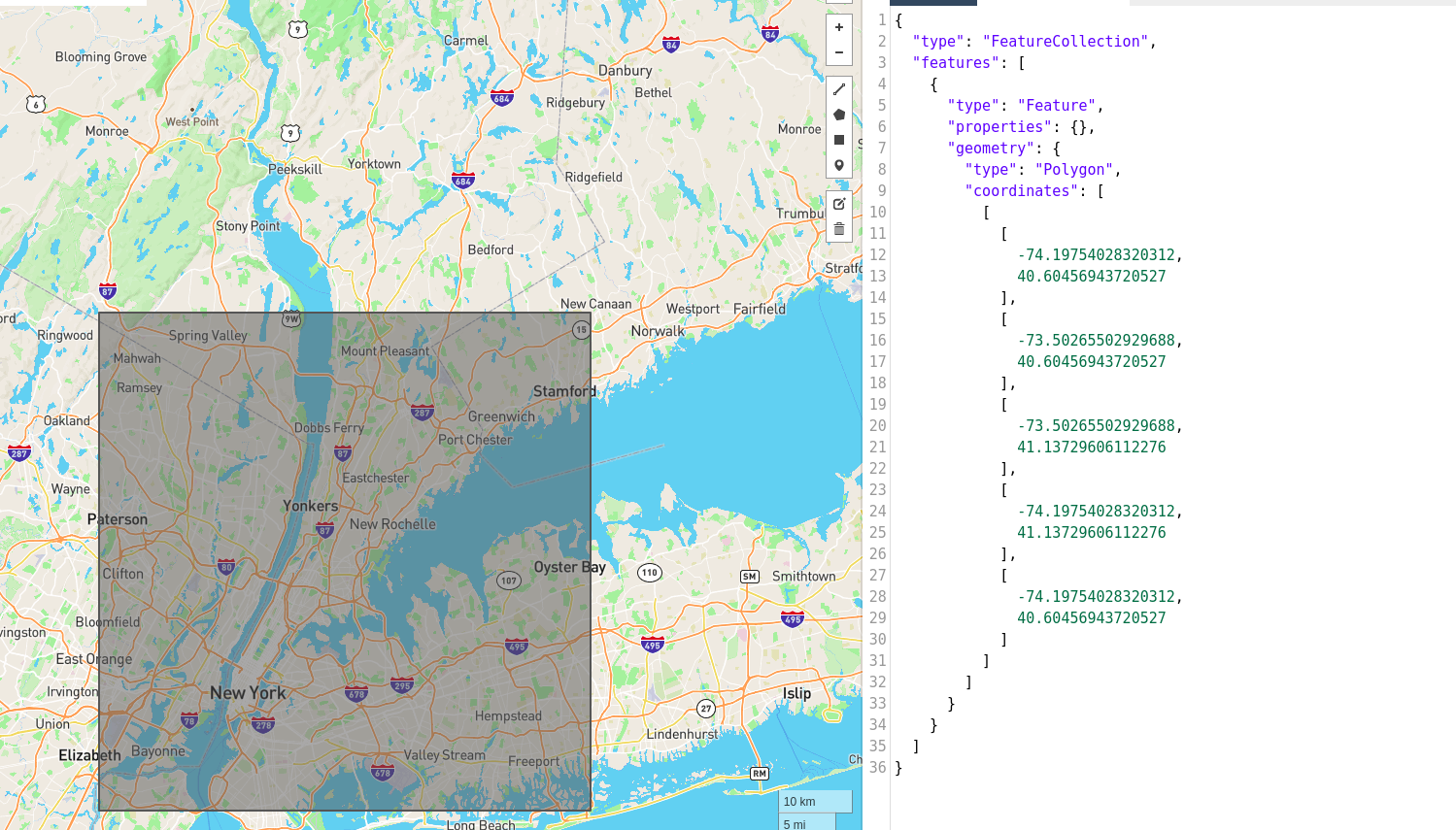The image size is (1456, 830).
Task: Click latitude 41.13729606112276 on line 21
Action: click(x=1092, y=448)
